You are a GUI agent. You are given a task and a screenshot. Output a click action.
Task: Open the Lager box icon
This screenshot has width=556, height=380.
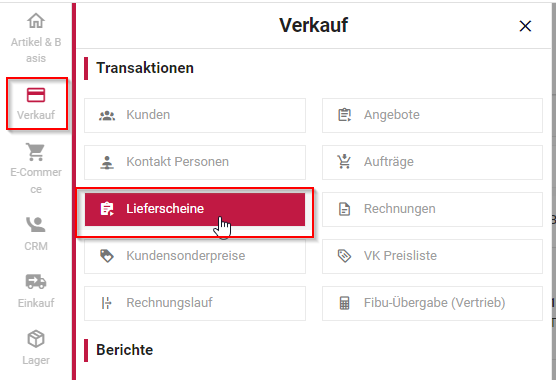coord(36,339)
